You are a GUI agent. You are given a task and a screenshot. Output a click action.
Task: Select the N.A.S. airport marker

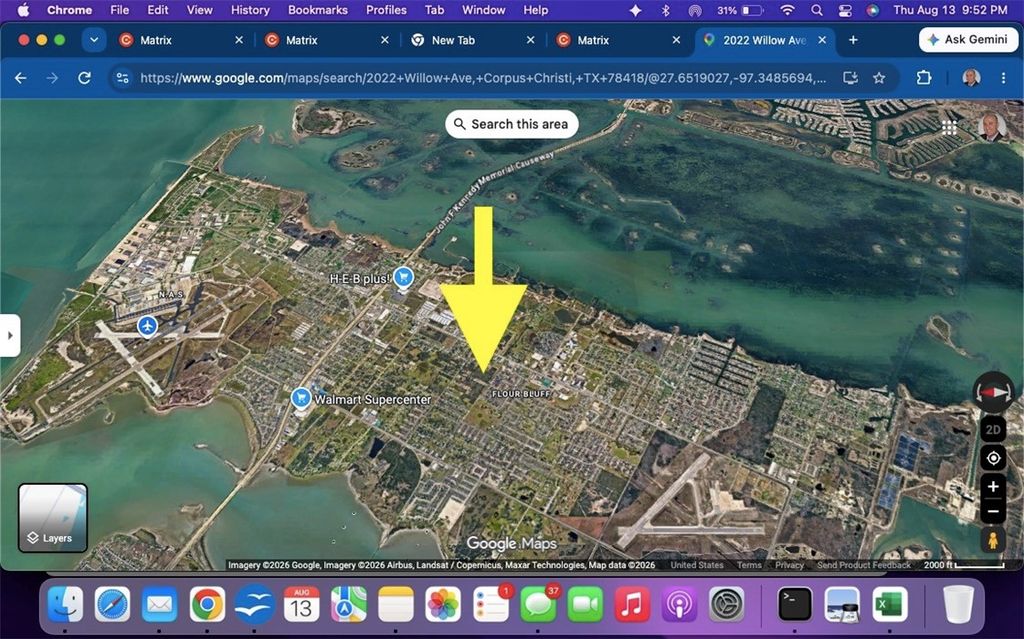click(148, 325)
